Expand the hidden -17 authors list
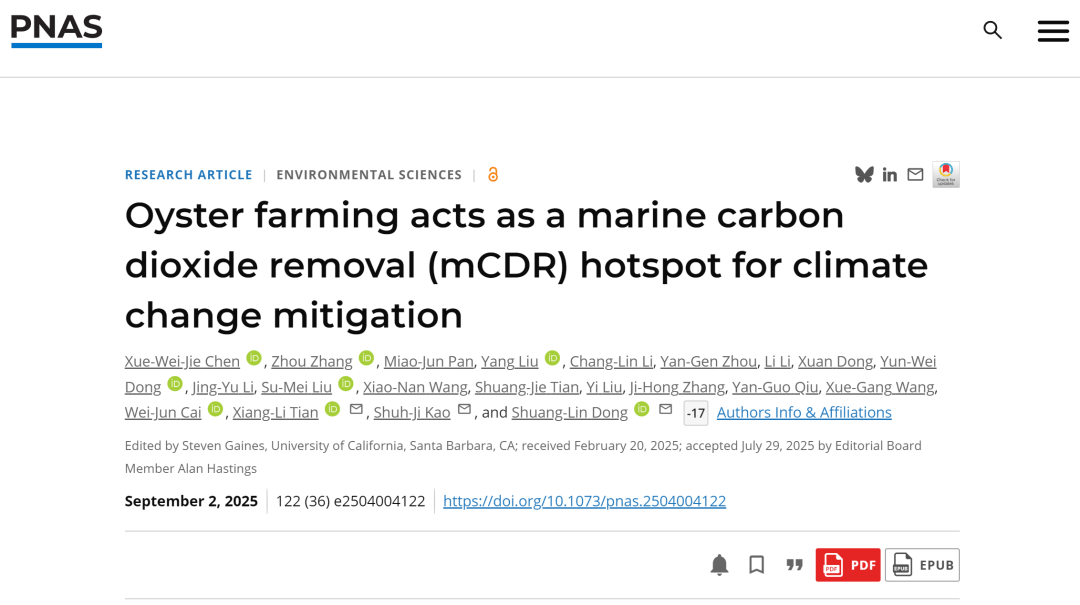1080x605 pixels. point(696,413)
